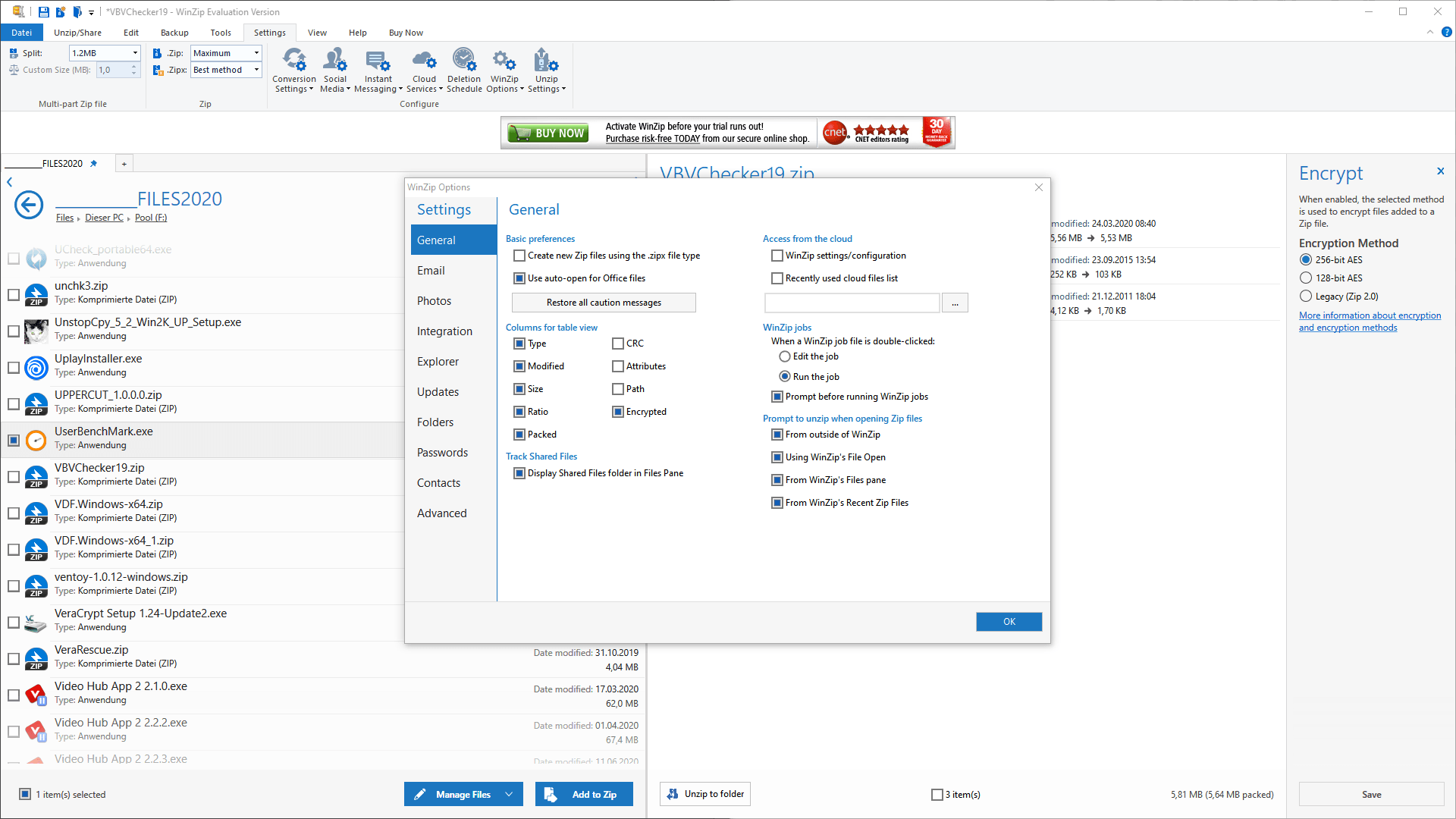Expand the breadcrumb arrow after Dieser PC
The height and width of the screenshot is (819, 1456).
pyautogui.click(x=129, y=218)
